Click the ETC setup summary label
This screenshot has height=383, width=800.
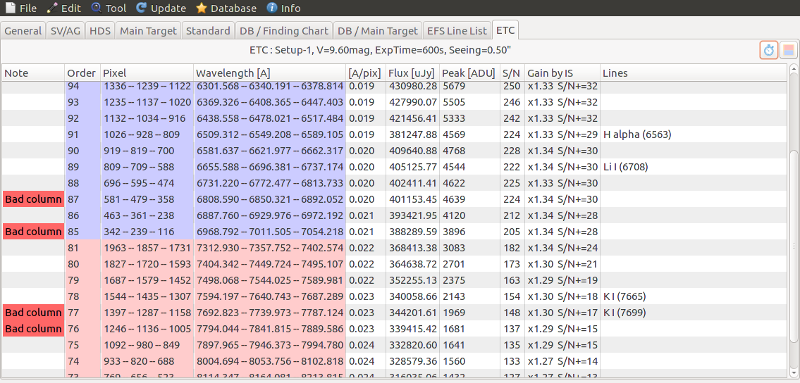[380, 50]
